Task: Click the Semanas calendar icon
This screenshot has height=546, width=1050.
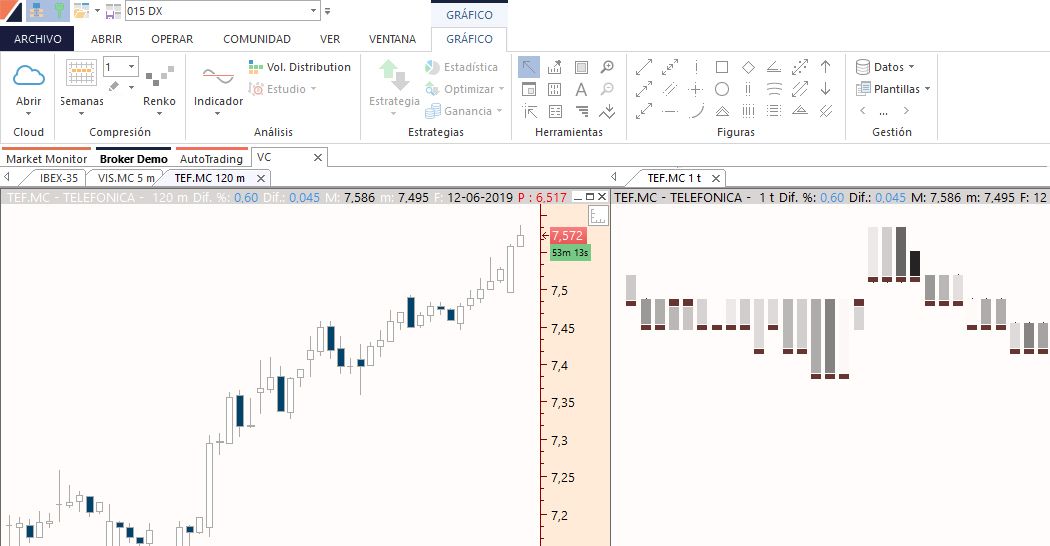Action: coord(81,72)
